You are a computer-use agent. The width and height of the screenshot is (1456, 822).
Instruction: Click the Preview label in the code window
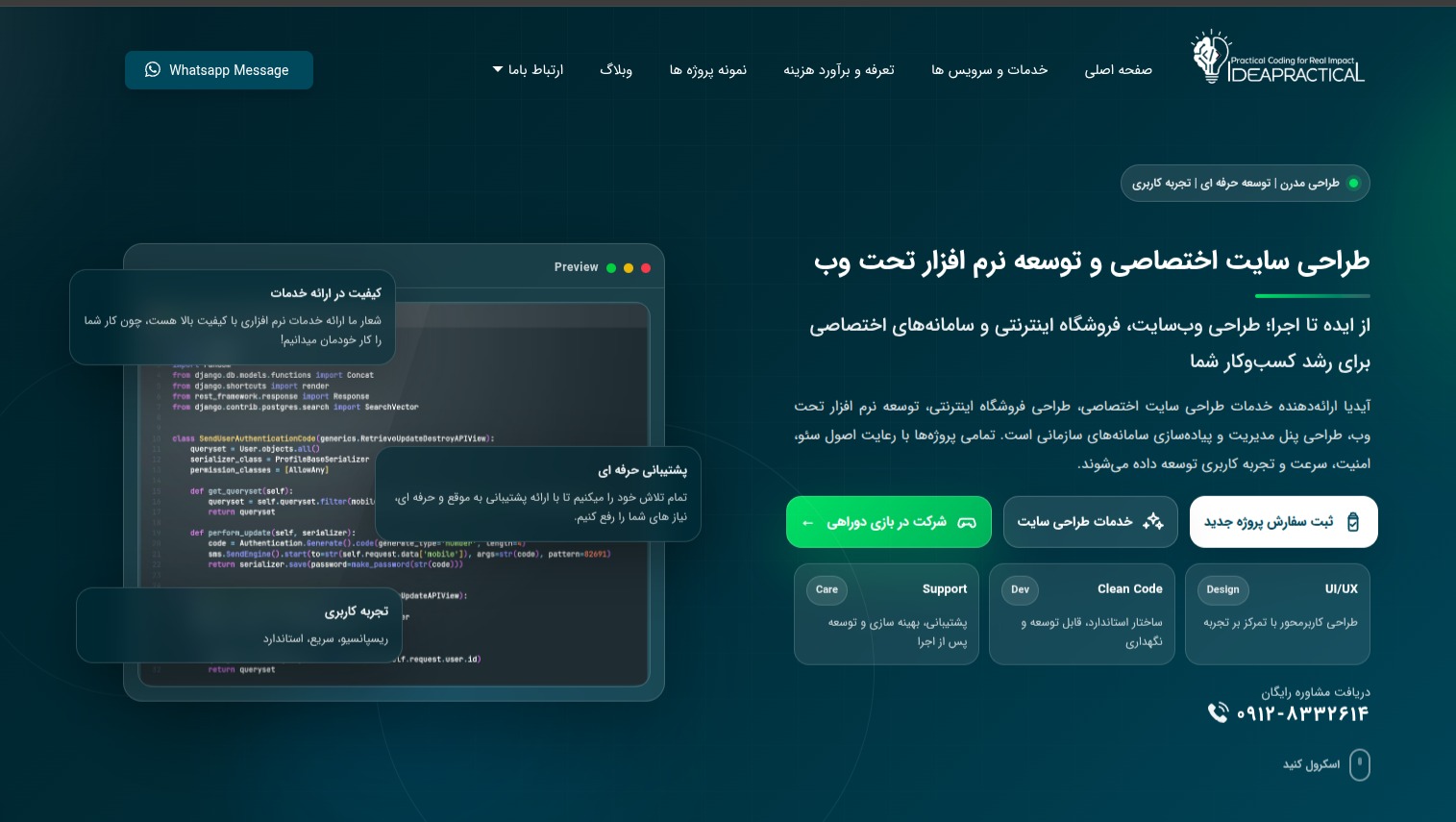576,268
